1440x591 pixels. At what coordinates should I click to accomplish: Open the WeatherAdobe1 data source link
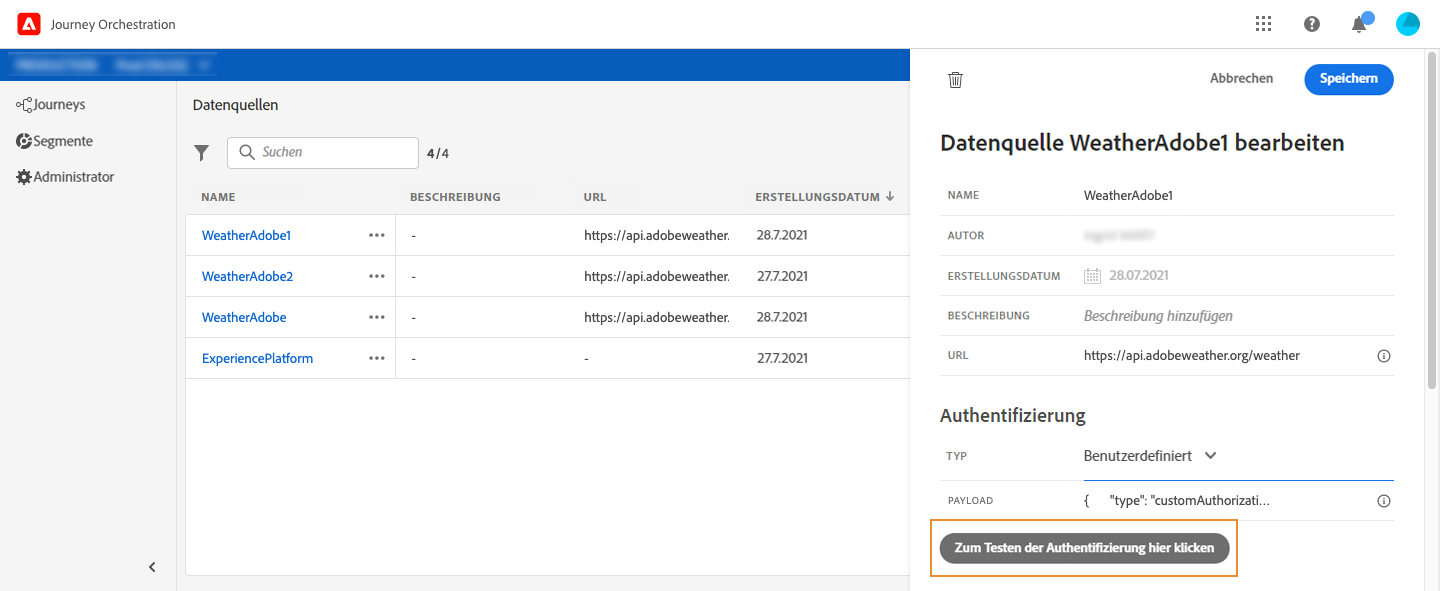(246, 236)
